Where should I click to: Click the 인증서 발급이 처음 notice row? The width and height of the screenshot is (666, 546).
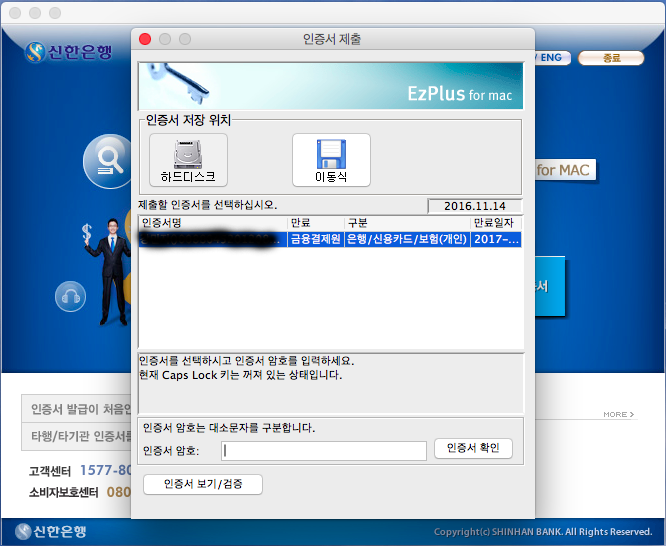coord(77,409)
